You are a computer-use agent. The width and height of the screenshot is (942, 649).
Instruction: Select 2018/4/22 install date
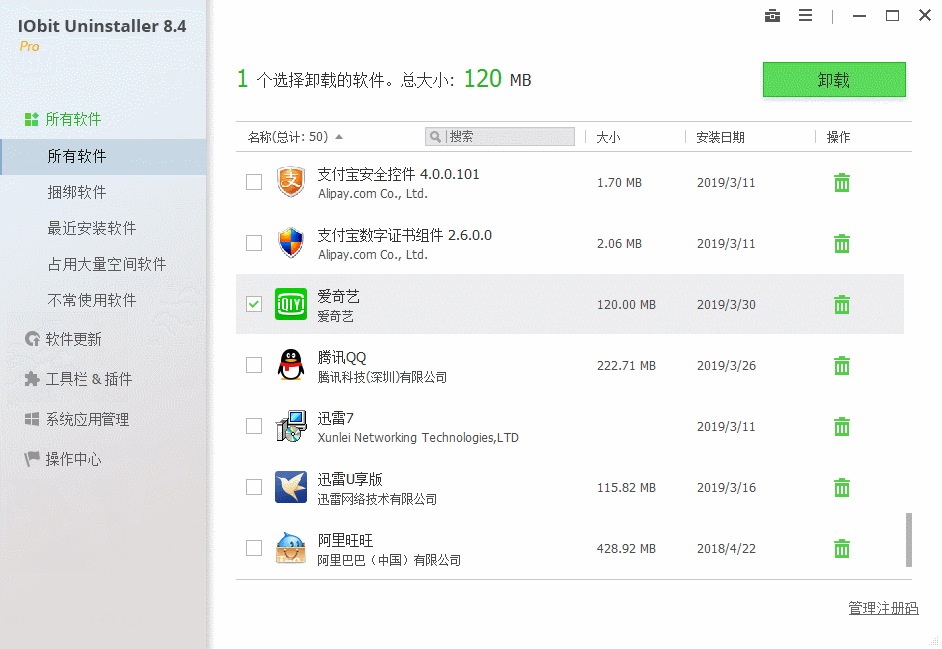click(x=726, y=549)
